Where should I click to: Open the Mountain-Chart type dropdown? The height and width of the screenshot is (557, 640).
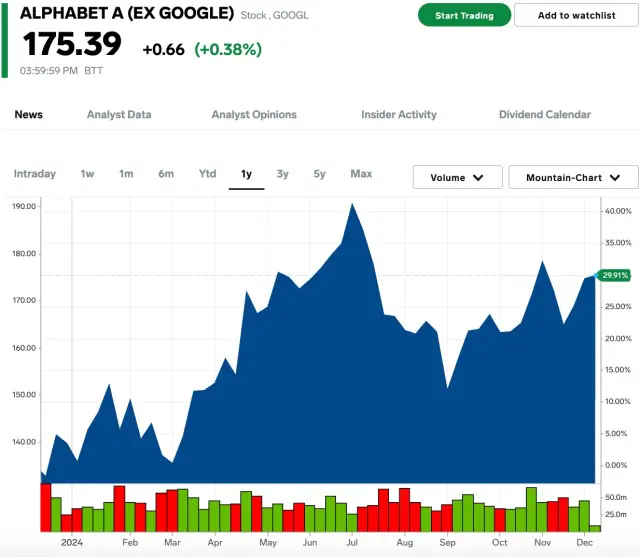point(573,177)
